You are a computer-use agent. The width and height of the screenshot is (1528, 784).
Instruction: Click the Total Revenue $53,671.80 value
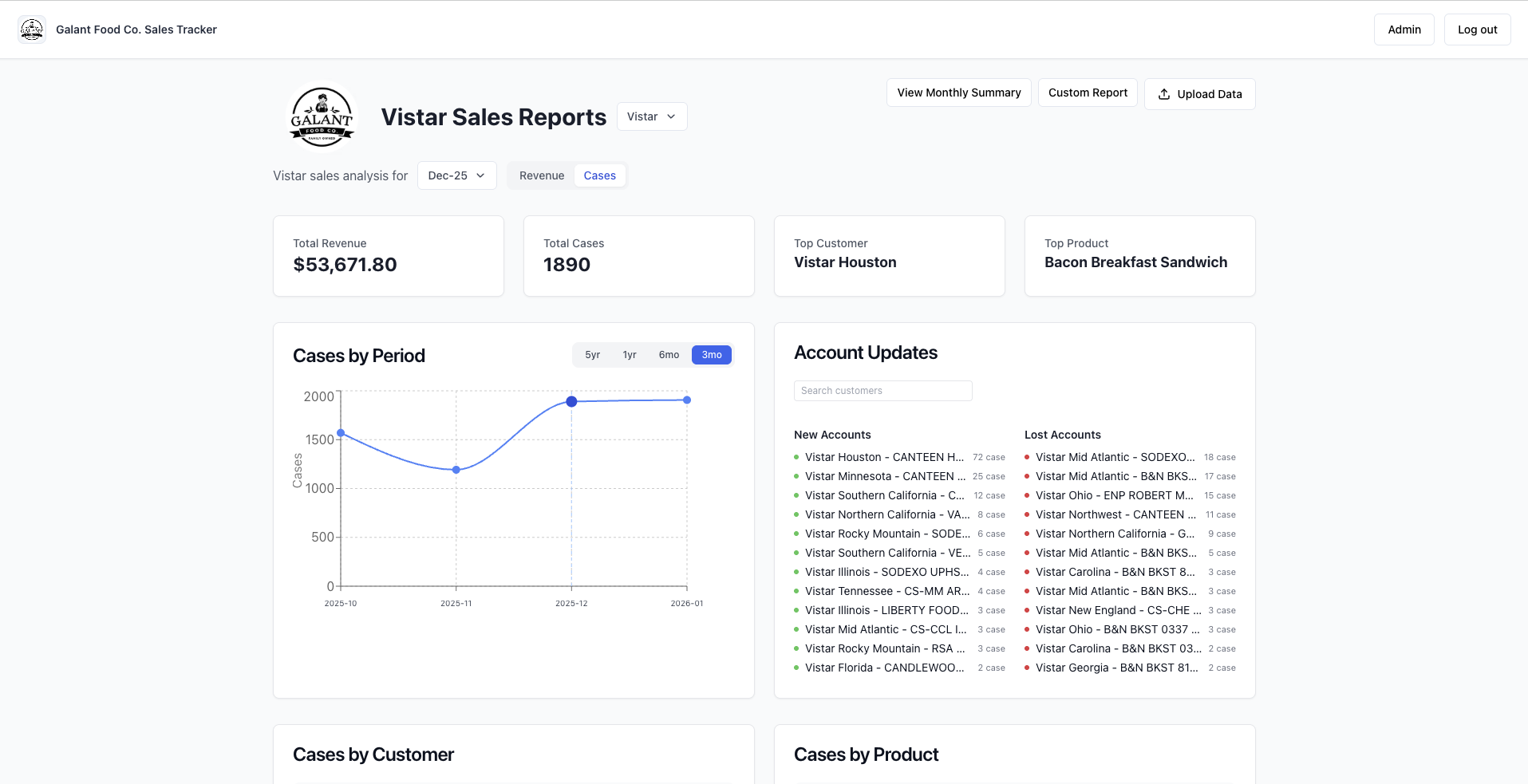point(345,265)
